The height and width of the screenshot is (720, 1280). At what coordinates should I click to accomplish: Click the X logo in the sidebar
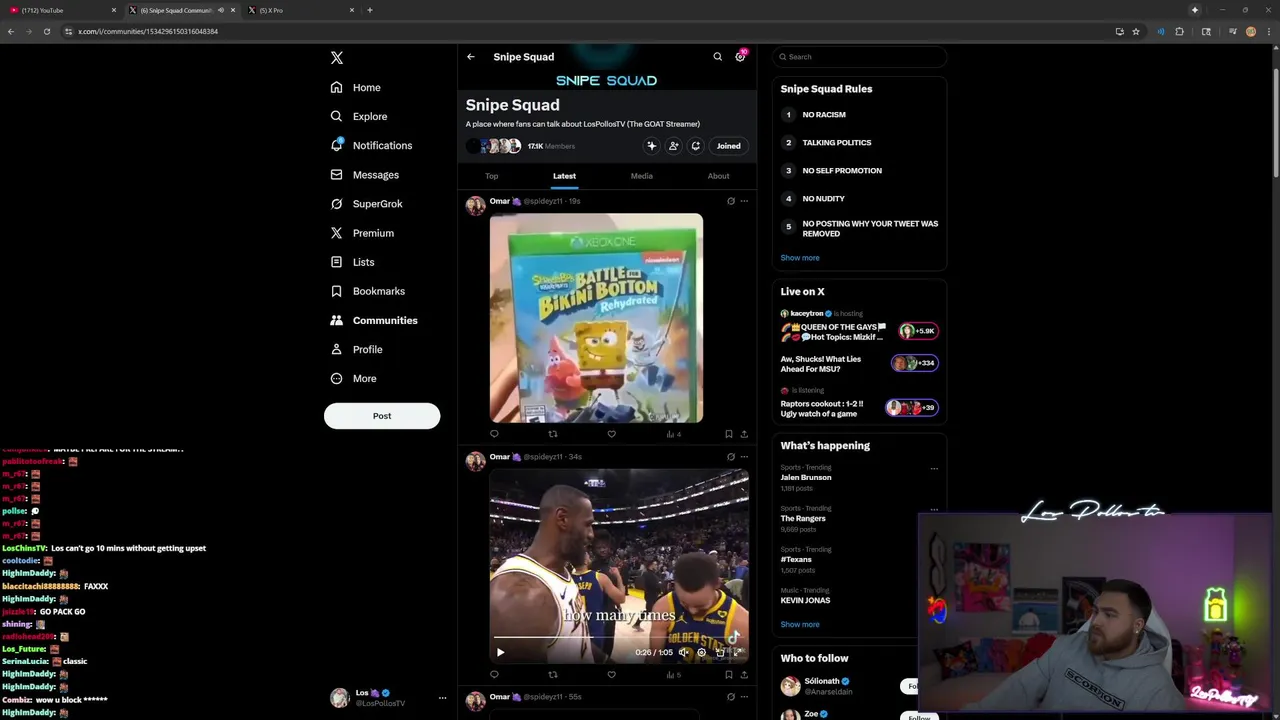click(x=337, y=58)
